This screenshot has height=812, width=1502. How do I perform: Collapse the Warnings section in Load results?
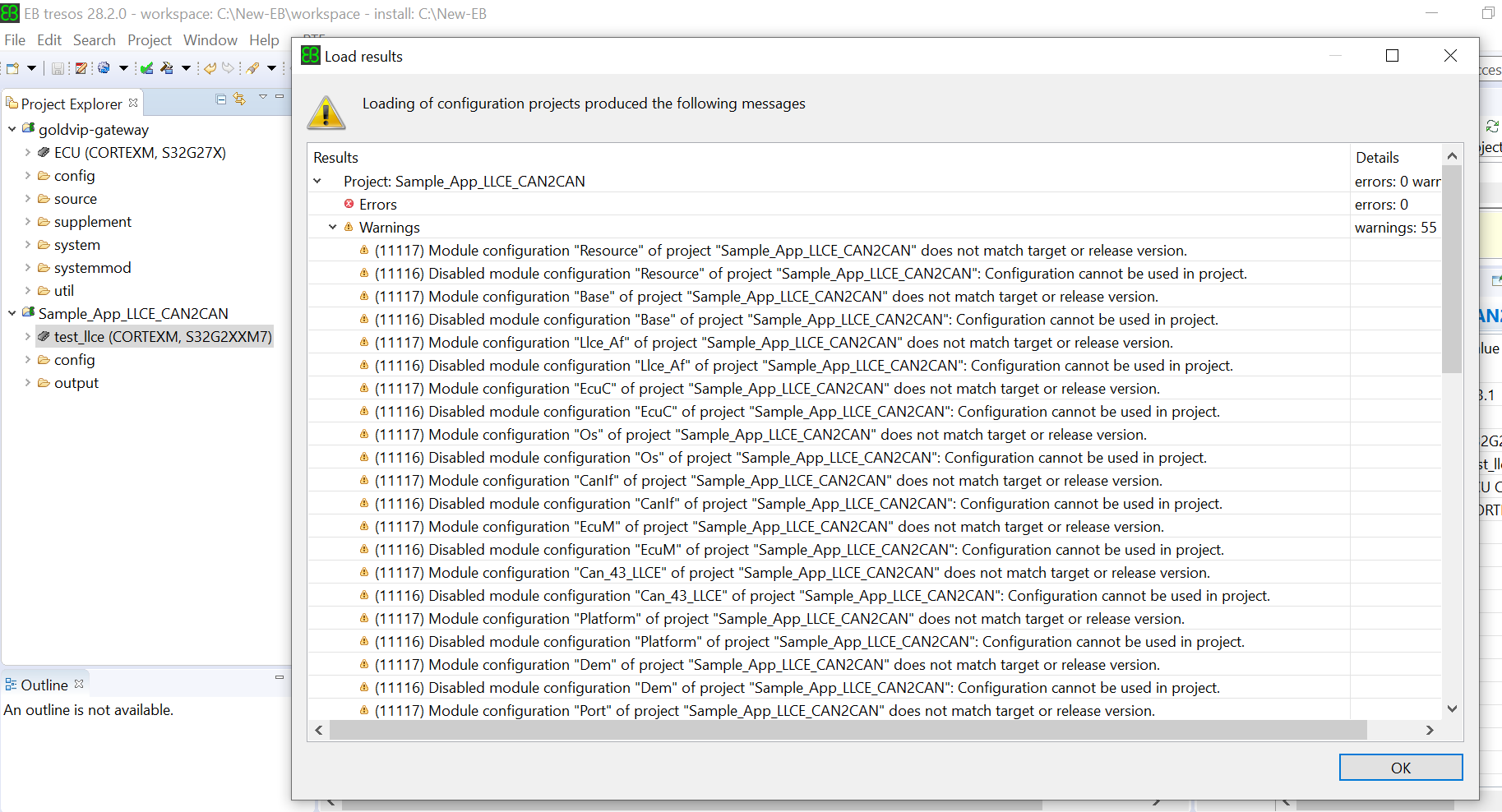pos(332,227)
